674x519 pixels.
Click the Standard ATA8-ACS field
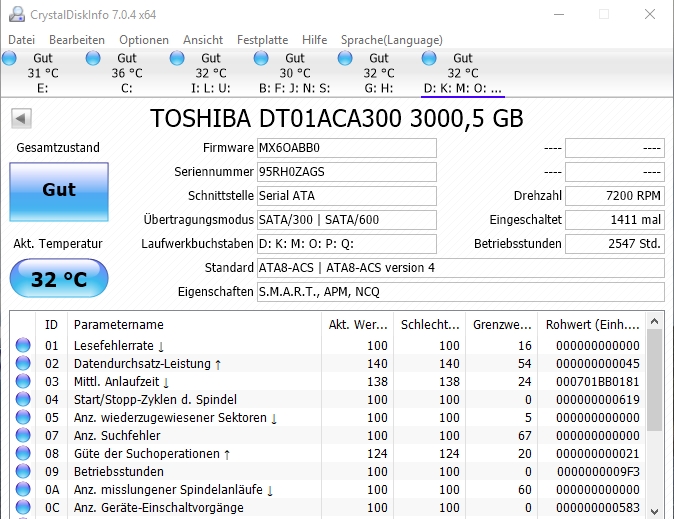[x=461, y=268]
